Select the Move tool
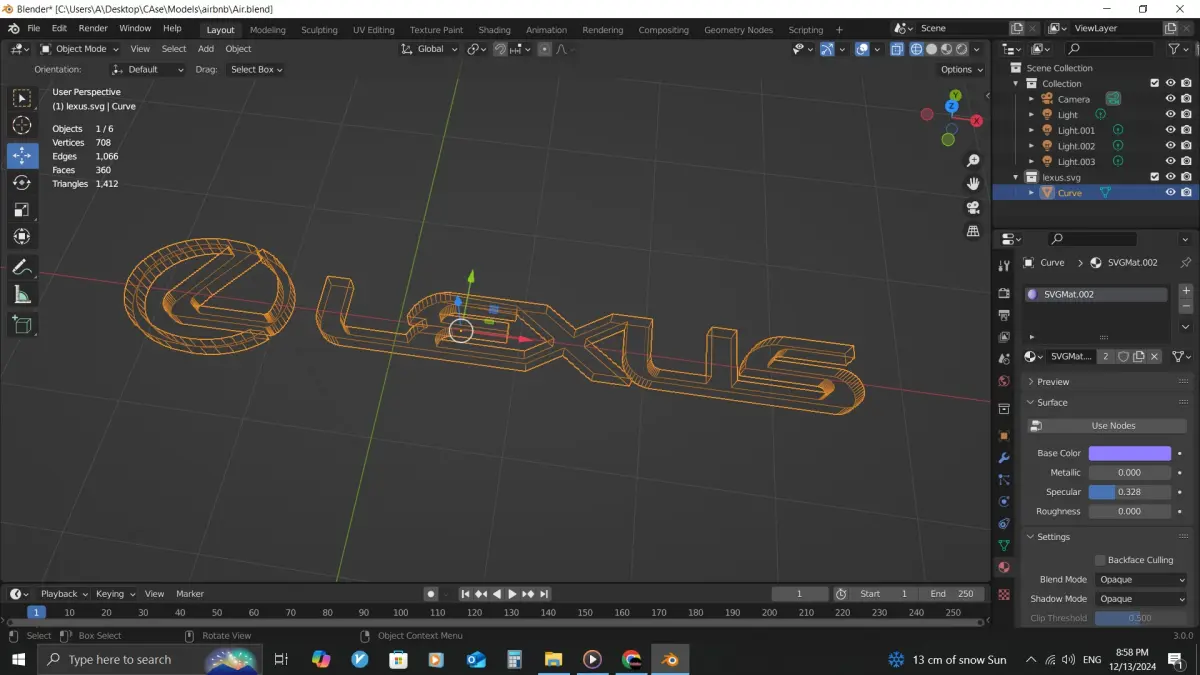Image resolution: width=1200 pixels, height=675 pixels. tap(22, 156)
